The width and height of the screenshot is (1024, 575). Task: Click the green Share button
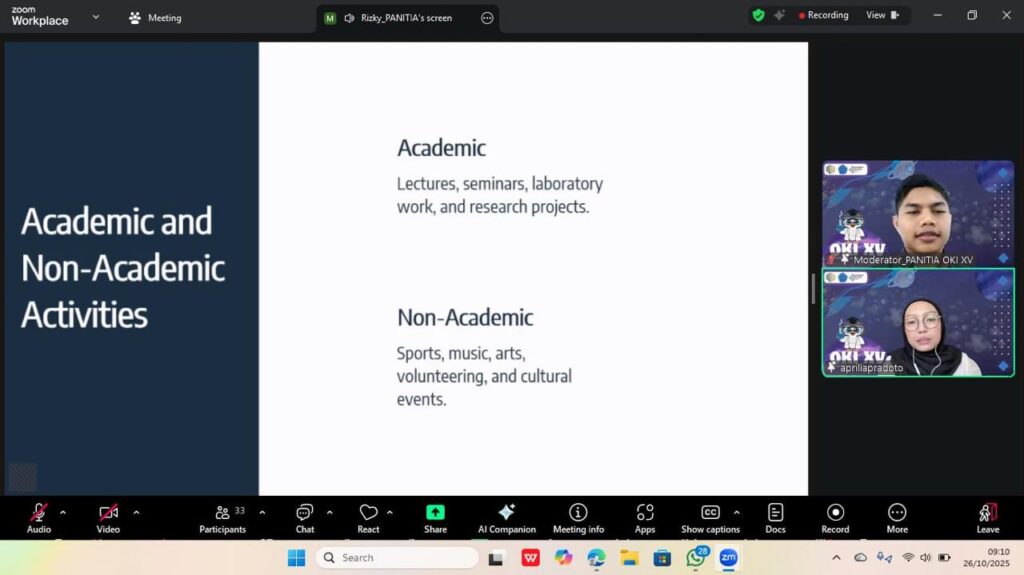pyautogui.click(x=435, y=517)
